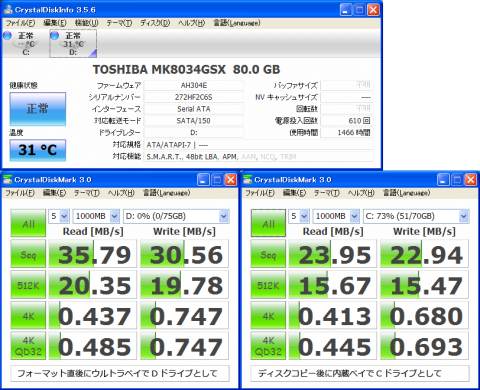Viewport: 480px width, 390px height.
Task: Click 512K read result 15.67
Action: 333,285
